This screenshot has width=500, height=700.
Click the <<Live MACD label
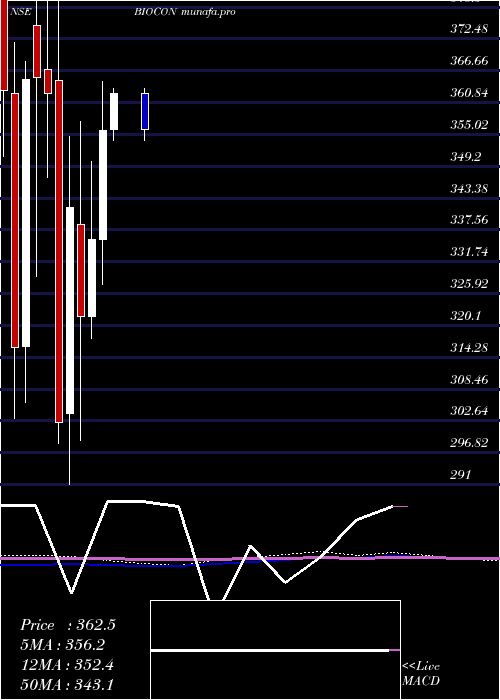[x=421, y=674]
